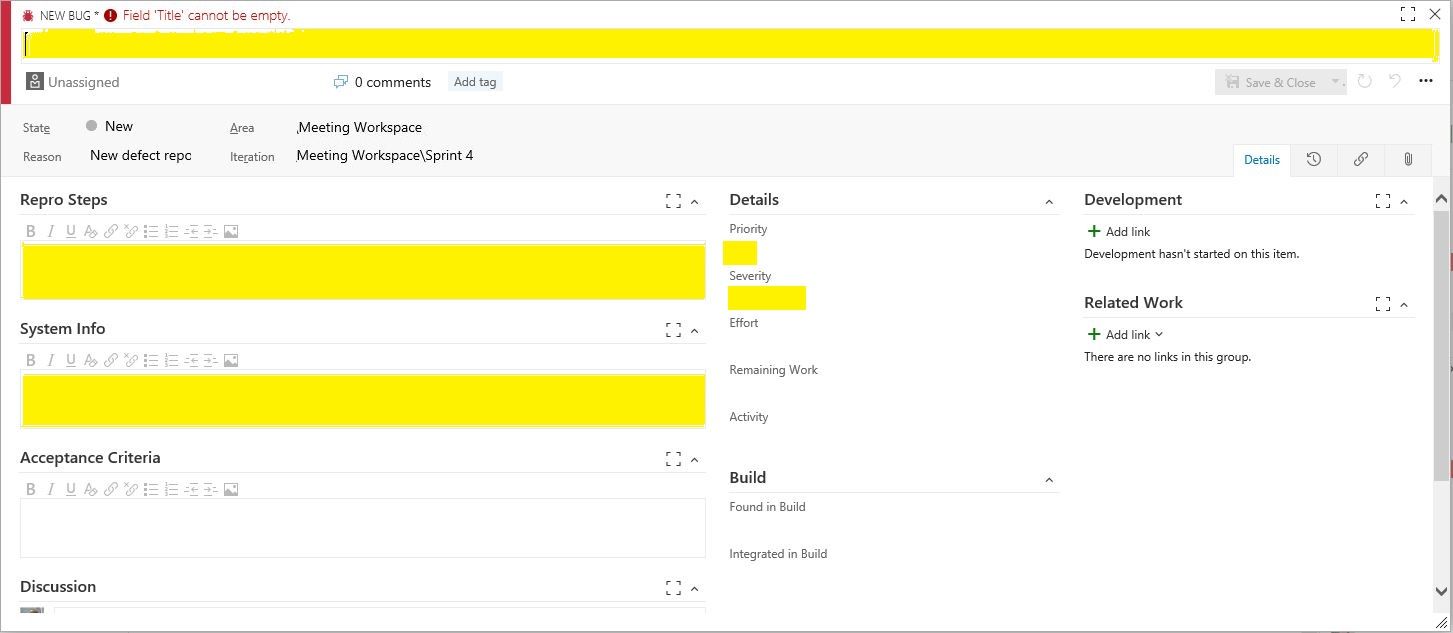The height and width of the screenshot is (633, 1453).
Task: Collapse the Repro Steps section
Action: tap(695, 202)
